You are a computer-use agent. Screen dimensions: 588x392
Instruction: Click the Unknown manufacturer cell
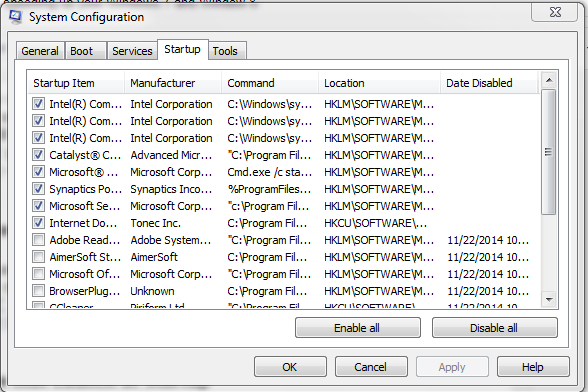152,291
